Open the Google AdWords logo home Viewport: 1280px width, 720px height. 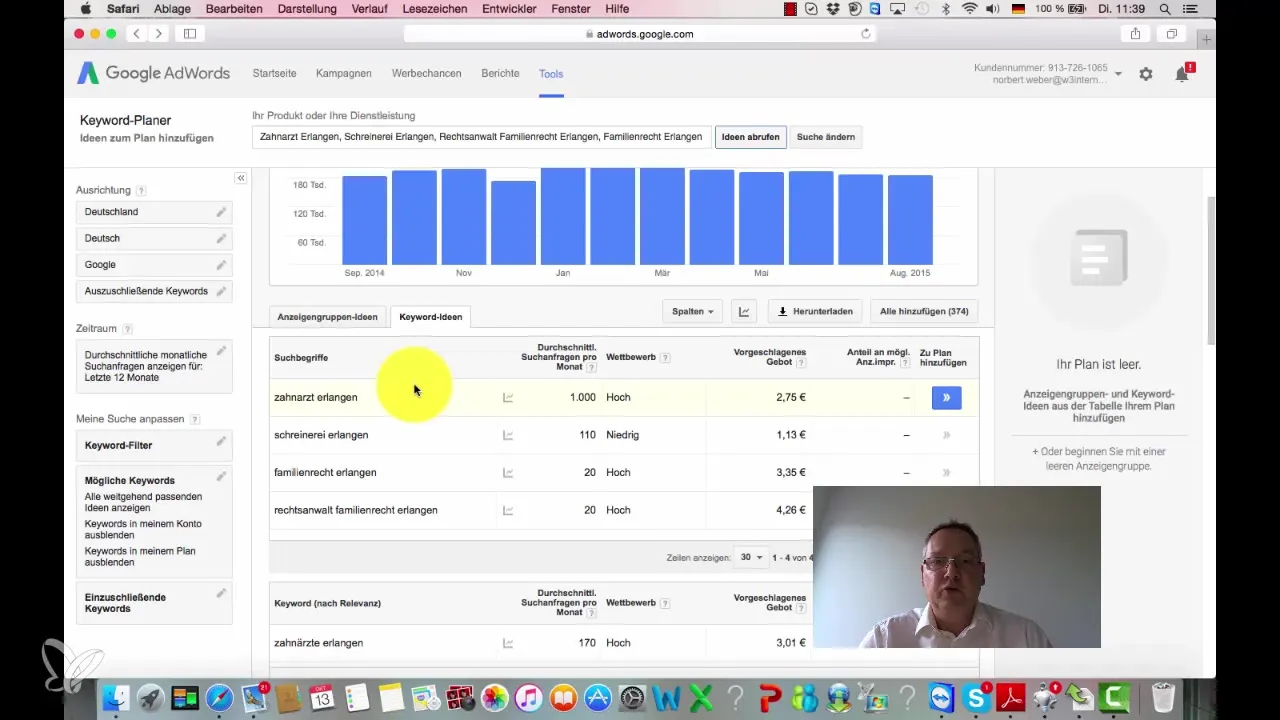coord(153,73)
